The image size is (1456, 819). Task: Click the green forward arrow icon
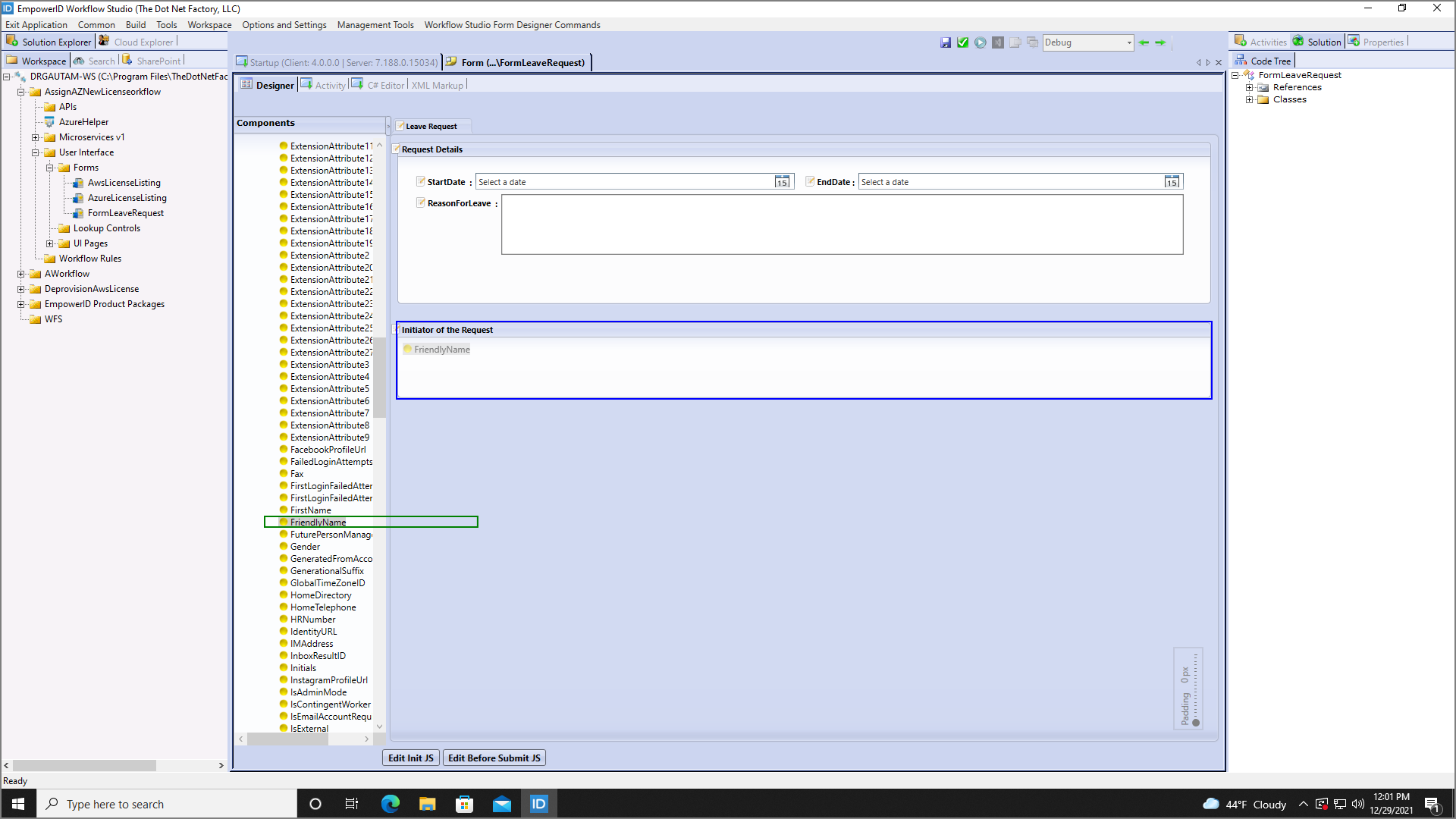point(1160,42)
